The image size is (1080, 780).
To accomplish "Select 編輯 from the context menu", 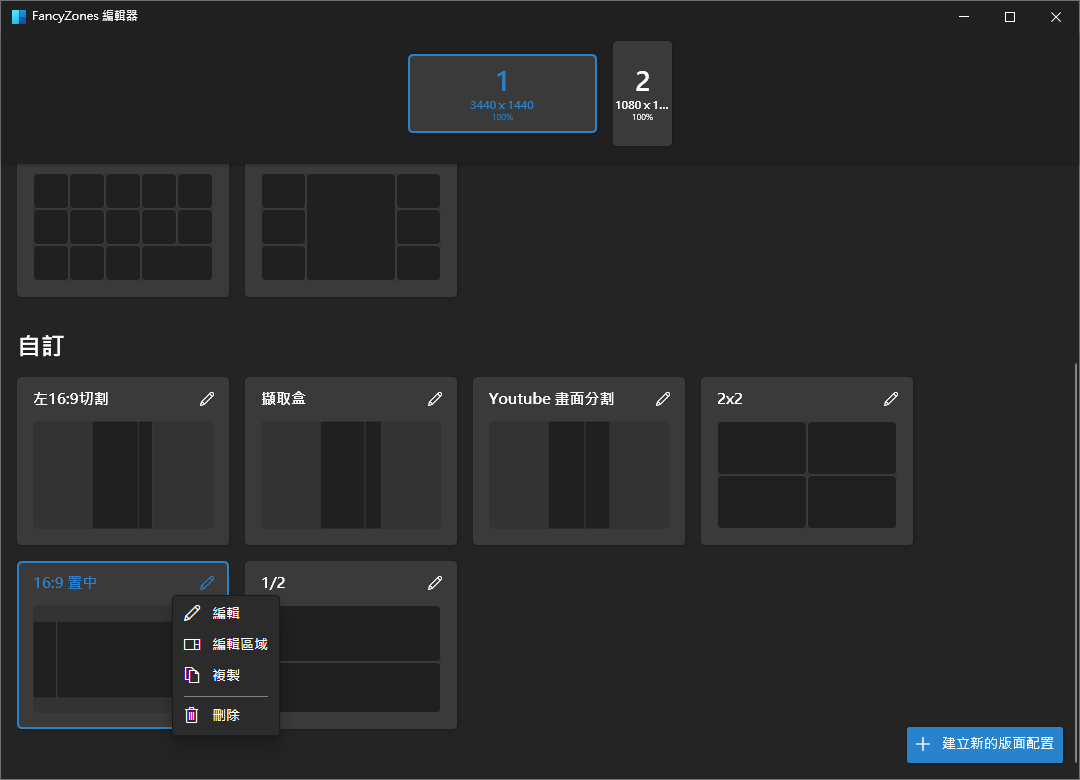I will (226, 613).
